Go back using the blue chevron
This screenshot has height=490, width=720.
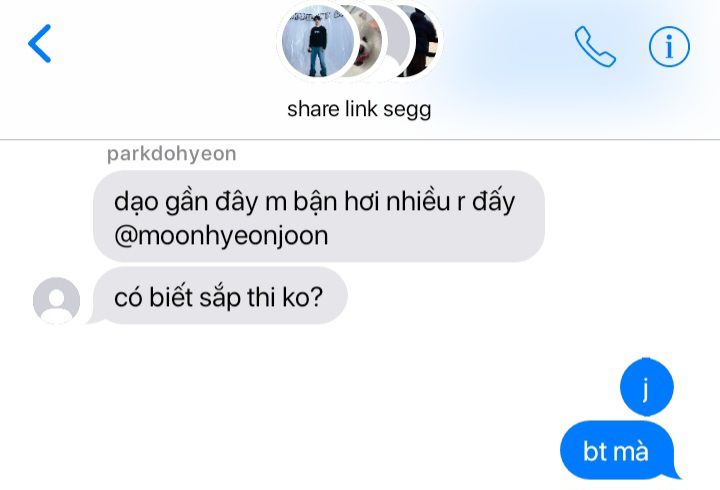[x=39, y=44]
